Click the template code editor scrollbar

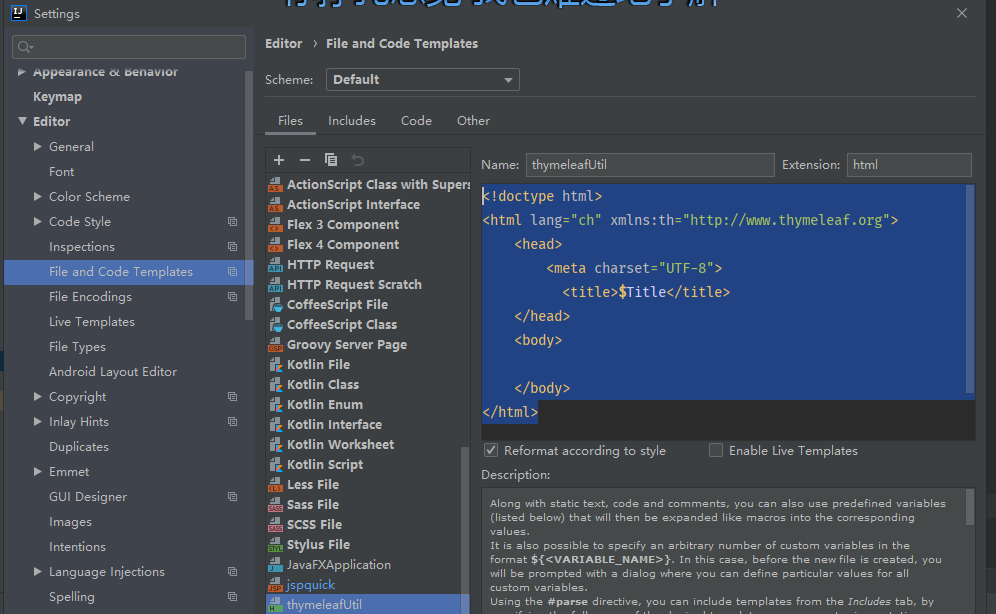point(970,289)
